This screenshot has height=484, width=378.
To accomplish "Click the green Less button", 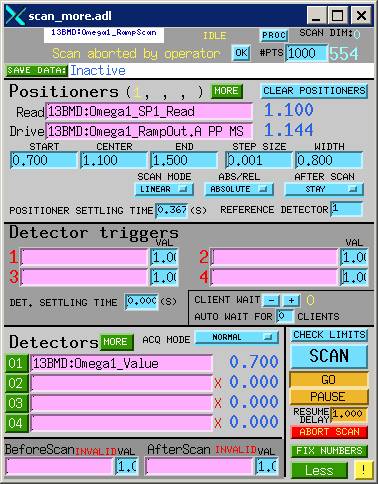I will [x=319, y=471].
